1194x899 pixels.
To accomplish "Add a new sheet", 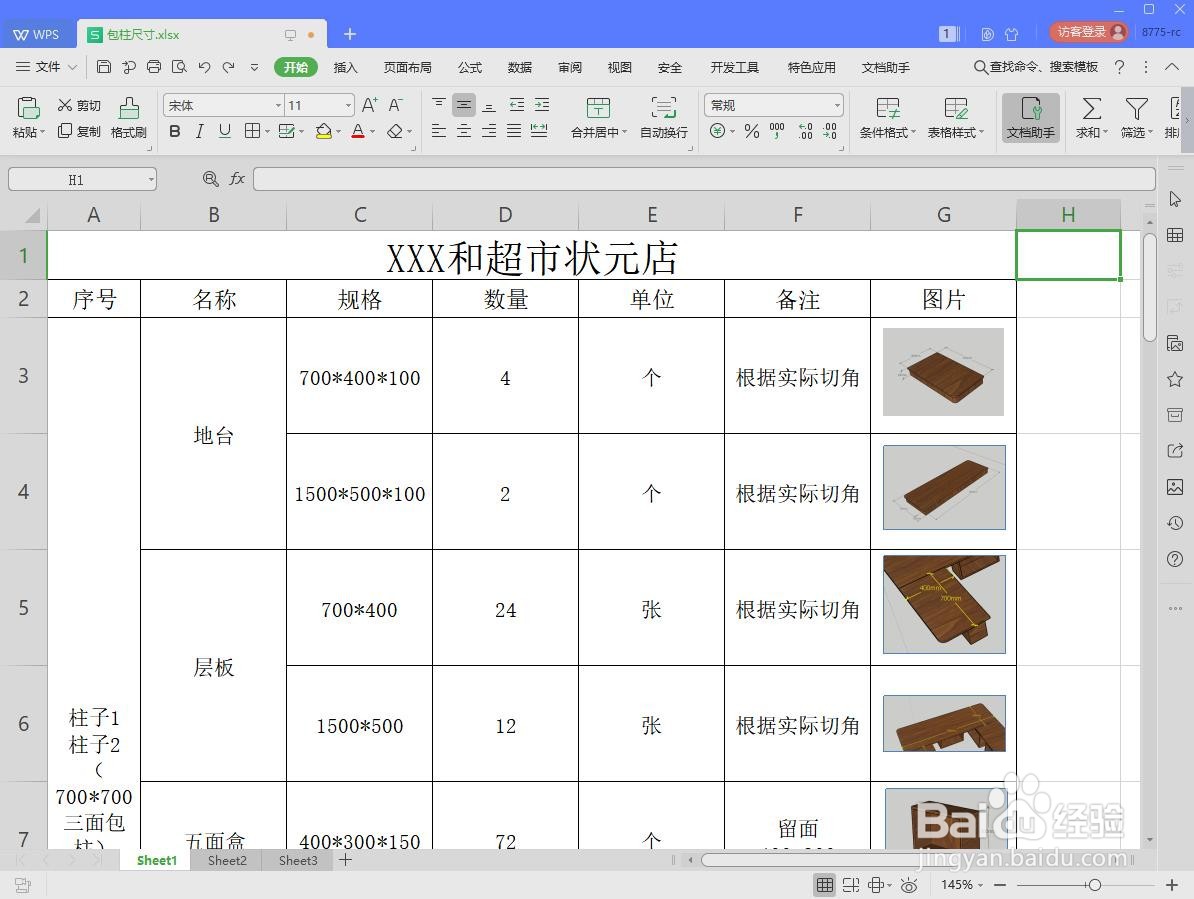I will (x=346, y=860).
